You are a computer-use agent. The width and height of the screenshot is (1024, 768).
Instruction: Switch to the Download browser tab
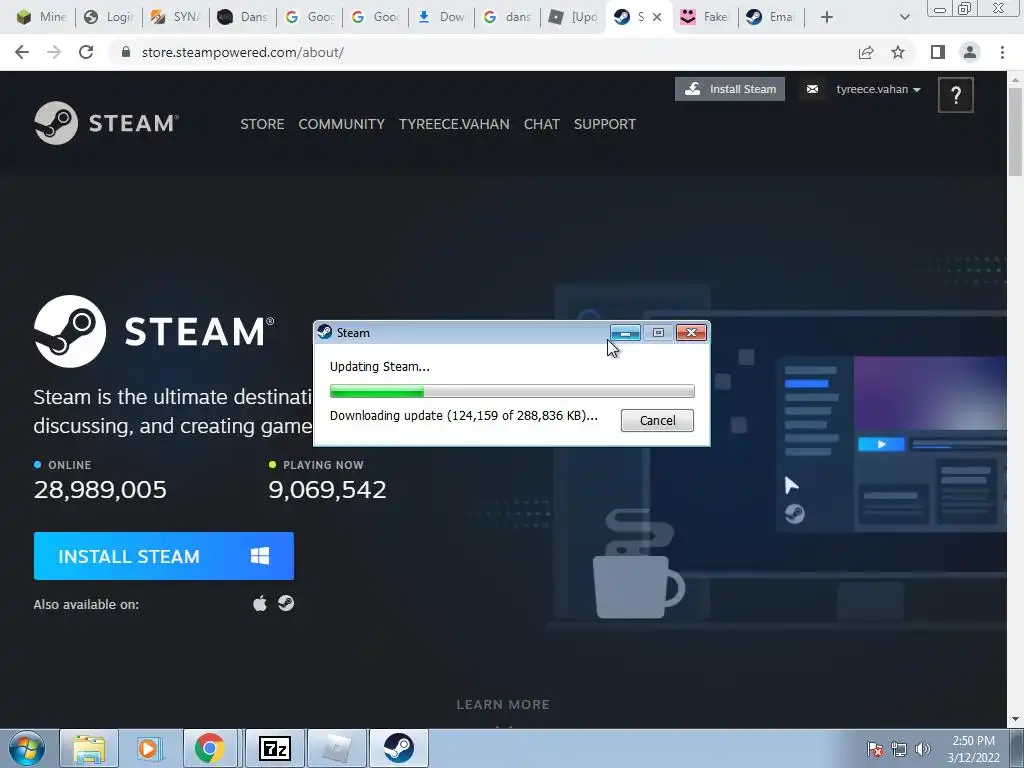click(x=441, y=18)
